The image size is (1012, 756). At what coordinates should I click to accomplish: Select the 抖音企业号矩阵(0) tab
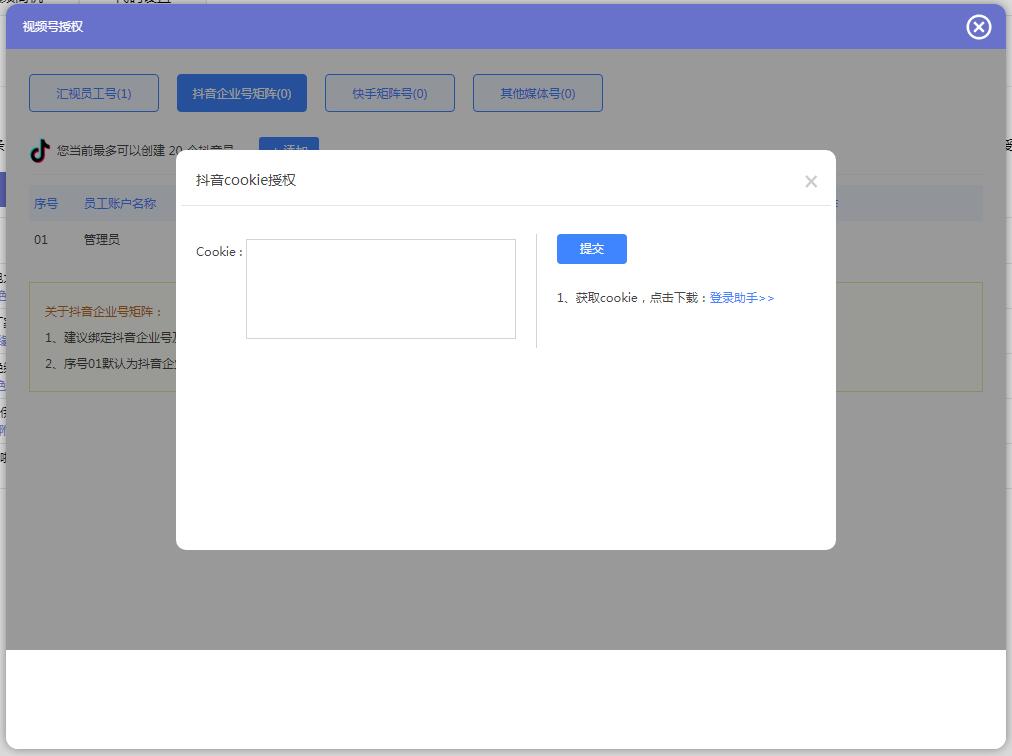[x=242, y=93]
